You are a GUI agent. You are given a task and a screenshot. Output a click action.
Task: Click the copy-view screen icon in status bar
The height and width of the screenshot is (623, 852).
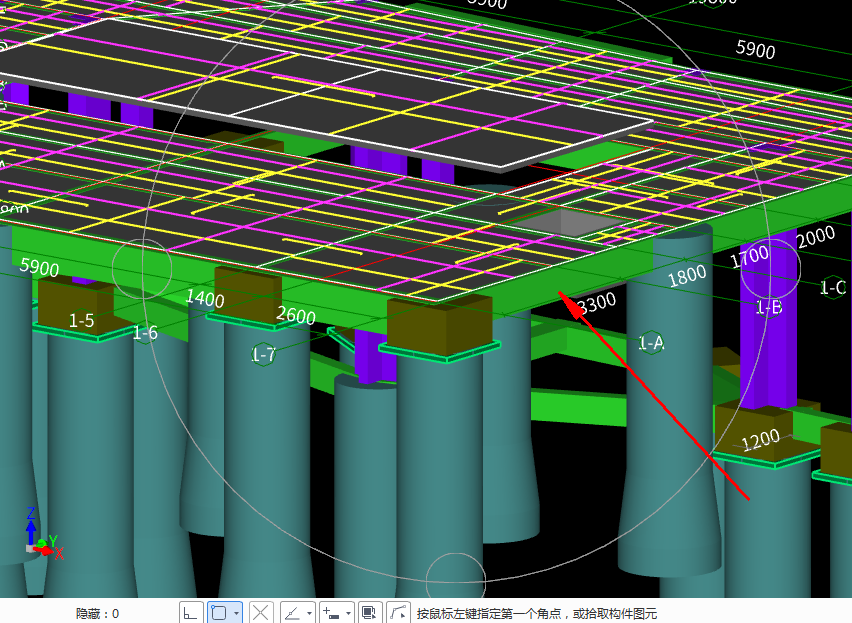(x=370, y=613)
